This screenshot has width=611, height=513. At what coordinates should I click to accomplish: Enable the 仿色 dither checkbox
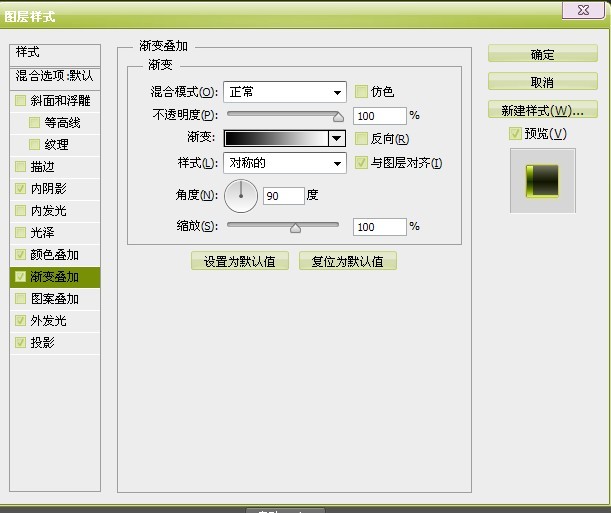[361, 92]
